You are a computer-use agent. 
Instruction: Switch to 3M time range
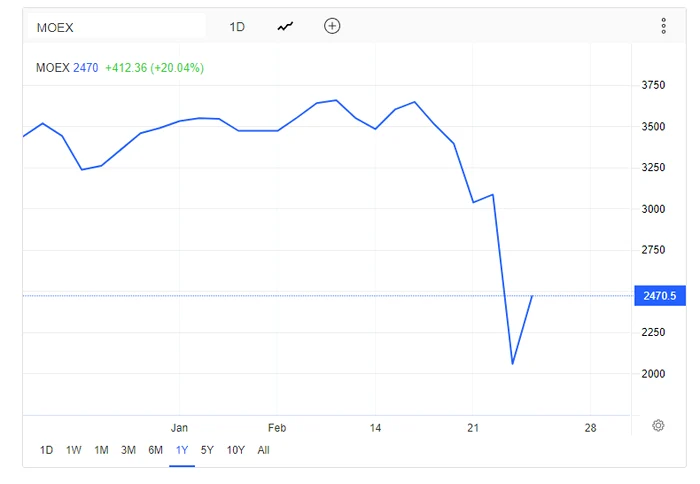tap(128, 450)
